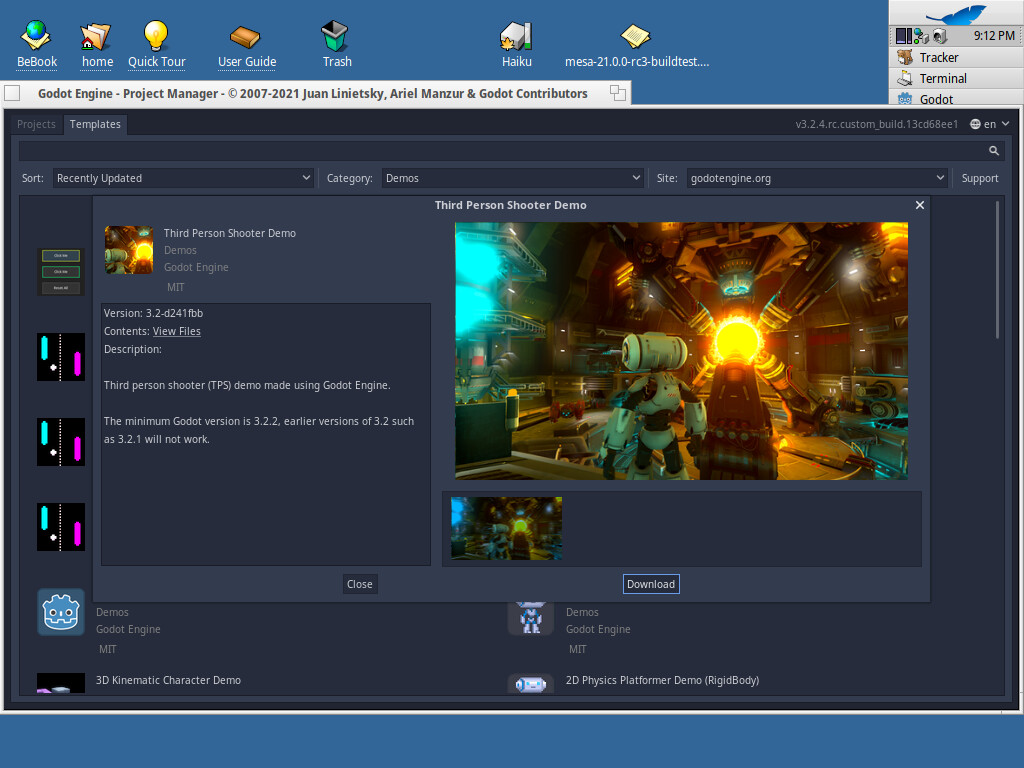Click the Godot window zoom button
The width and height of the screenshot is (1024, 768).
(x=617, y=93)
